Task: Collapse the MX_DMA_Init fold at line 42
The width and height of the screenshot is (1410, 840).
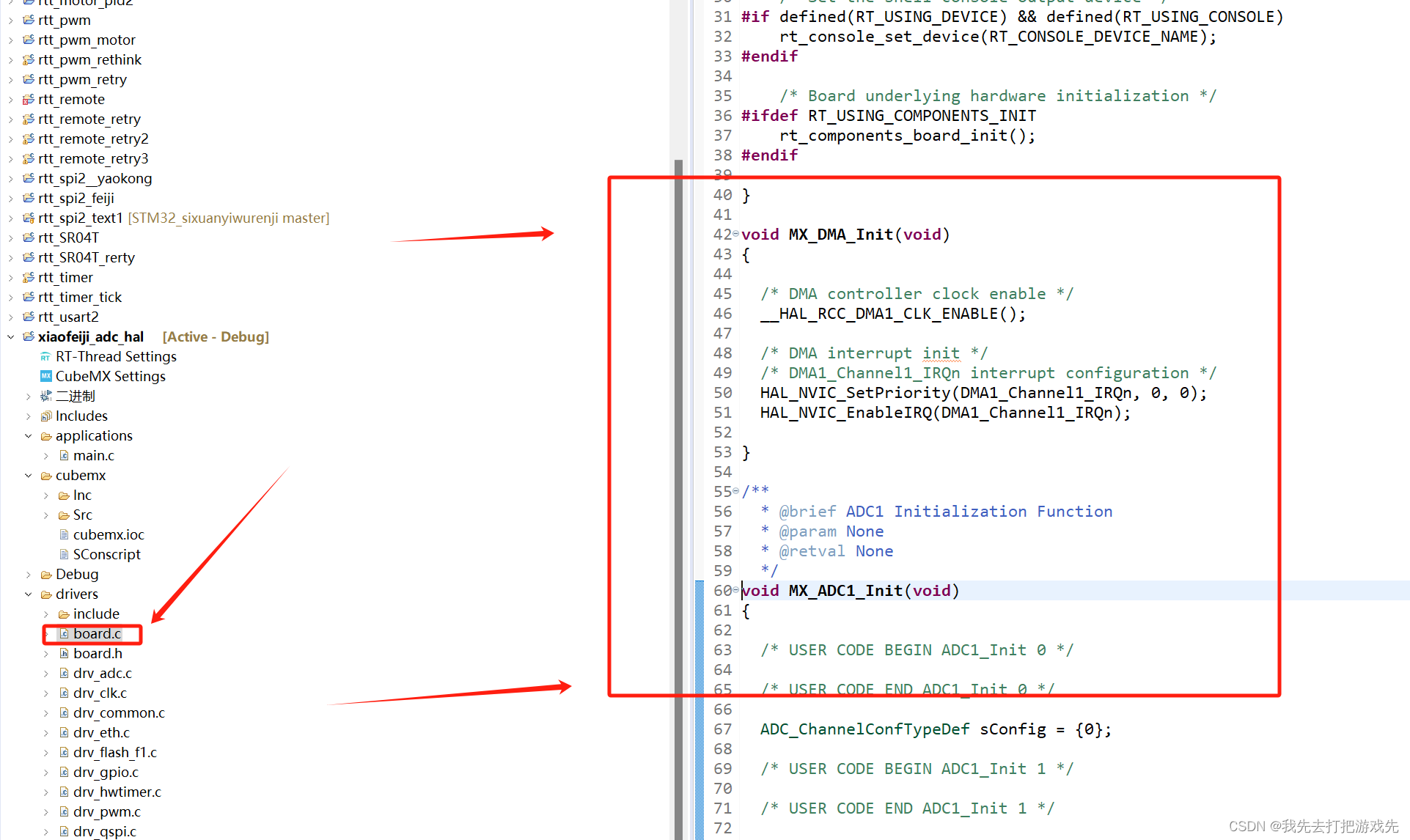Action: pyautogui.click(x=735, y=235)
